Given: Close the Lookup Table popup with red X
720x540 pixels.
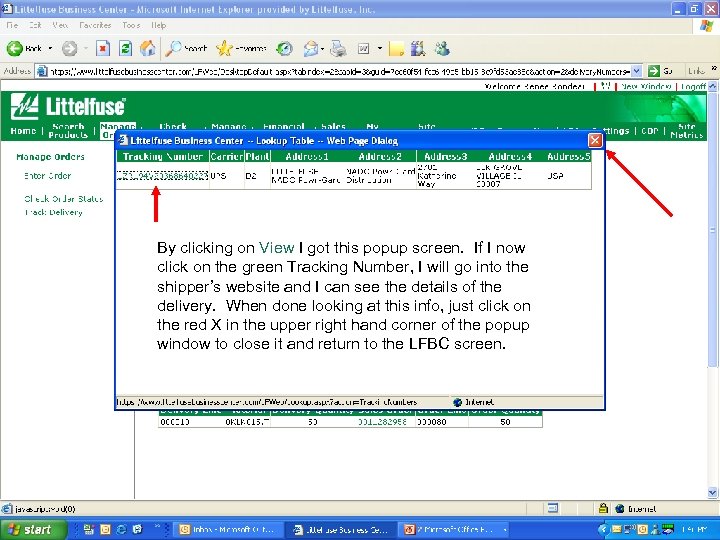Looking at the screenshot, I should pos(595,141).
